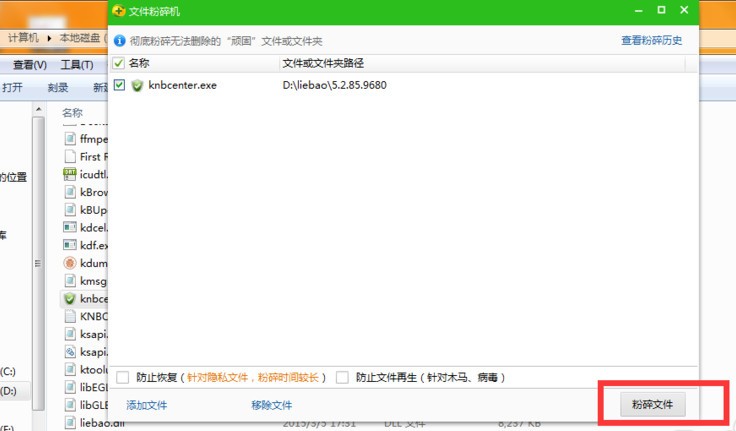Enable the 防止恢复 checkbox
736x431 pixels.
click(x=123, y=377)
